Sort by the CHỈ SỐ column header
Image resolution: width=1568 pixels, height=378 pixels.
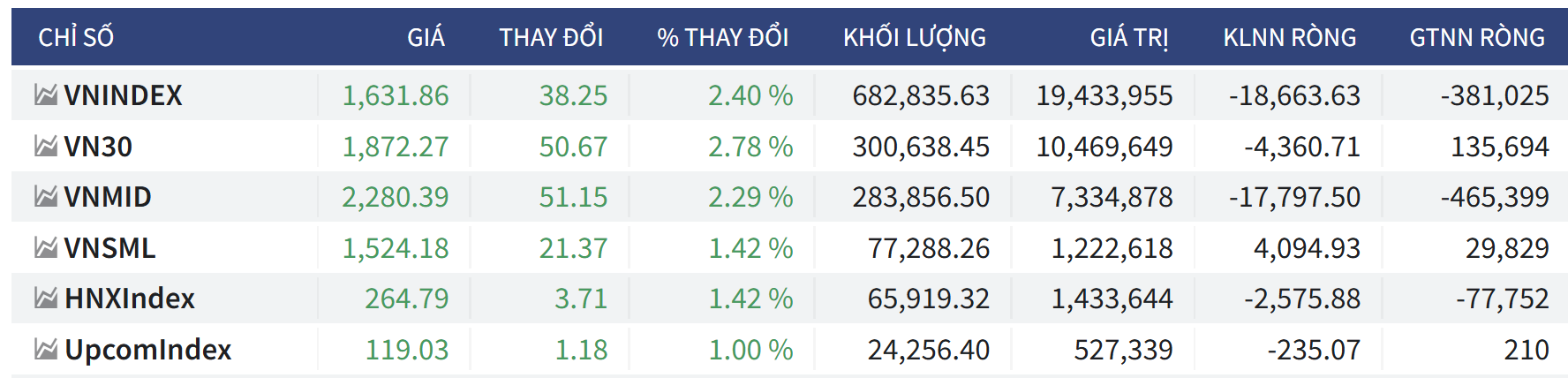pos(76,37)
